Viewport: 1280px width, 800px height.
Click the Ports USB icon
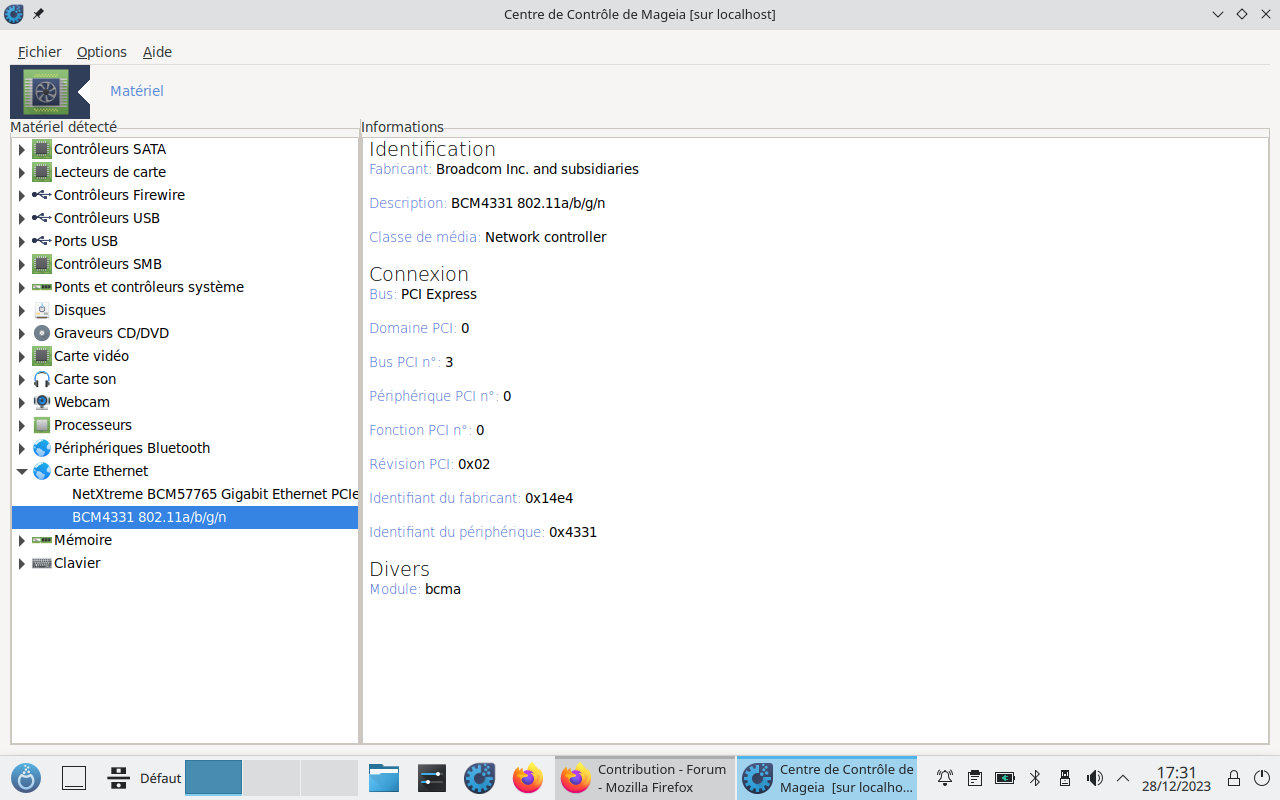[x=41, y=241]
